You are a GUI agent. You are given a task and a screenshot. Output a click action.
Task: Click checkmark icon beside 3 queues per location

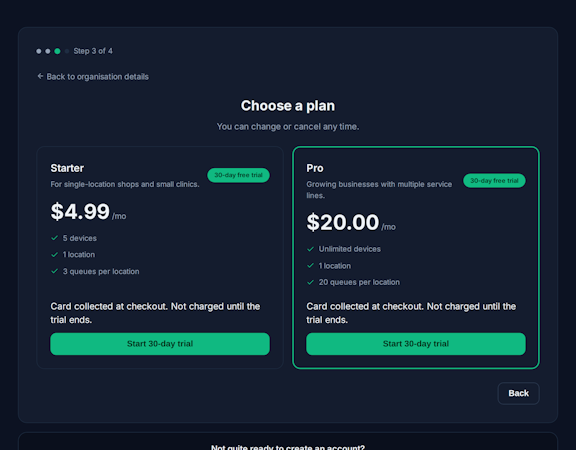coord(54,271)
